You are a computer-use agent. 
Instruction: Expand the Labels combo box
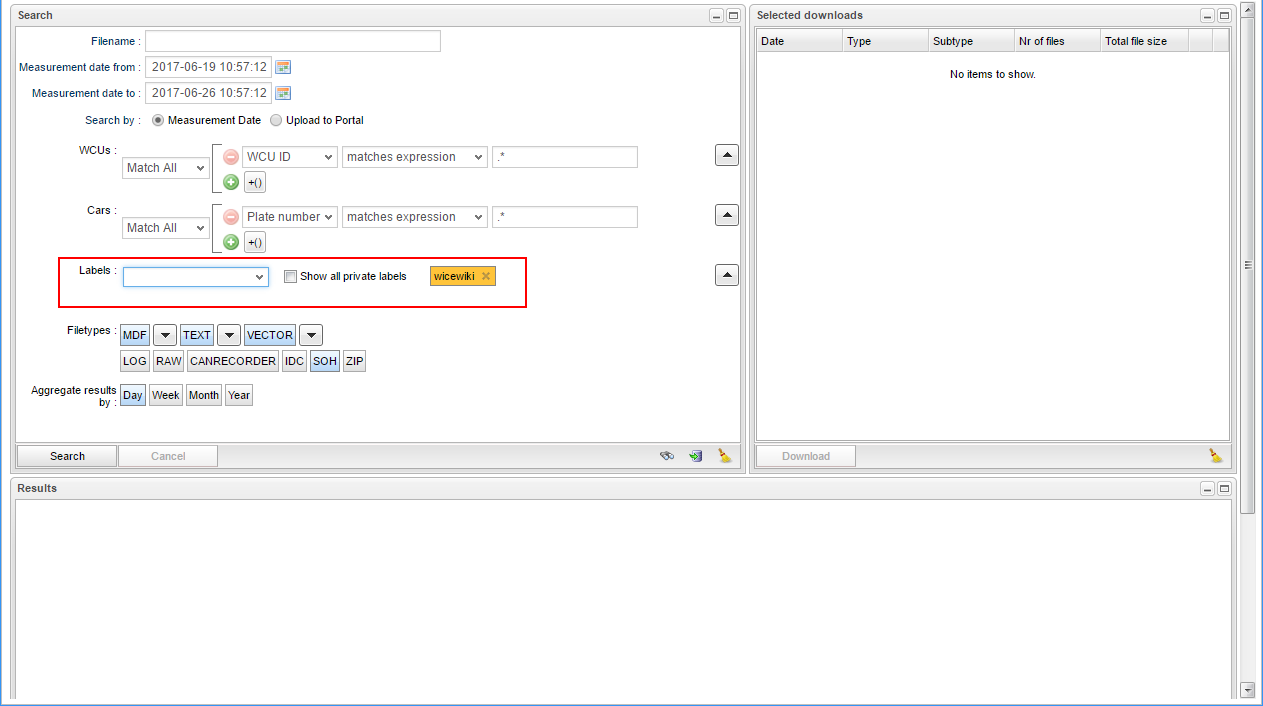(x=259, y=277)
